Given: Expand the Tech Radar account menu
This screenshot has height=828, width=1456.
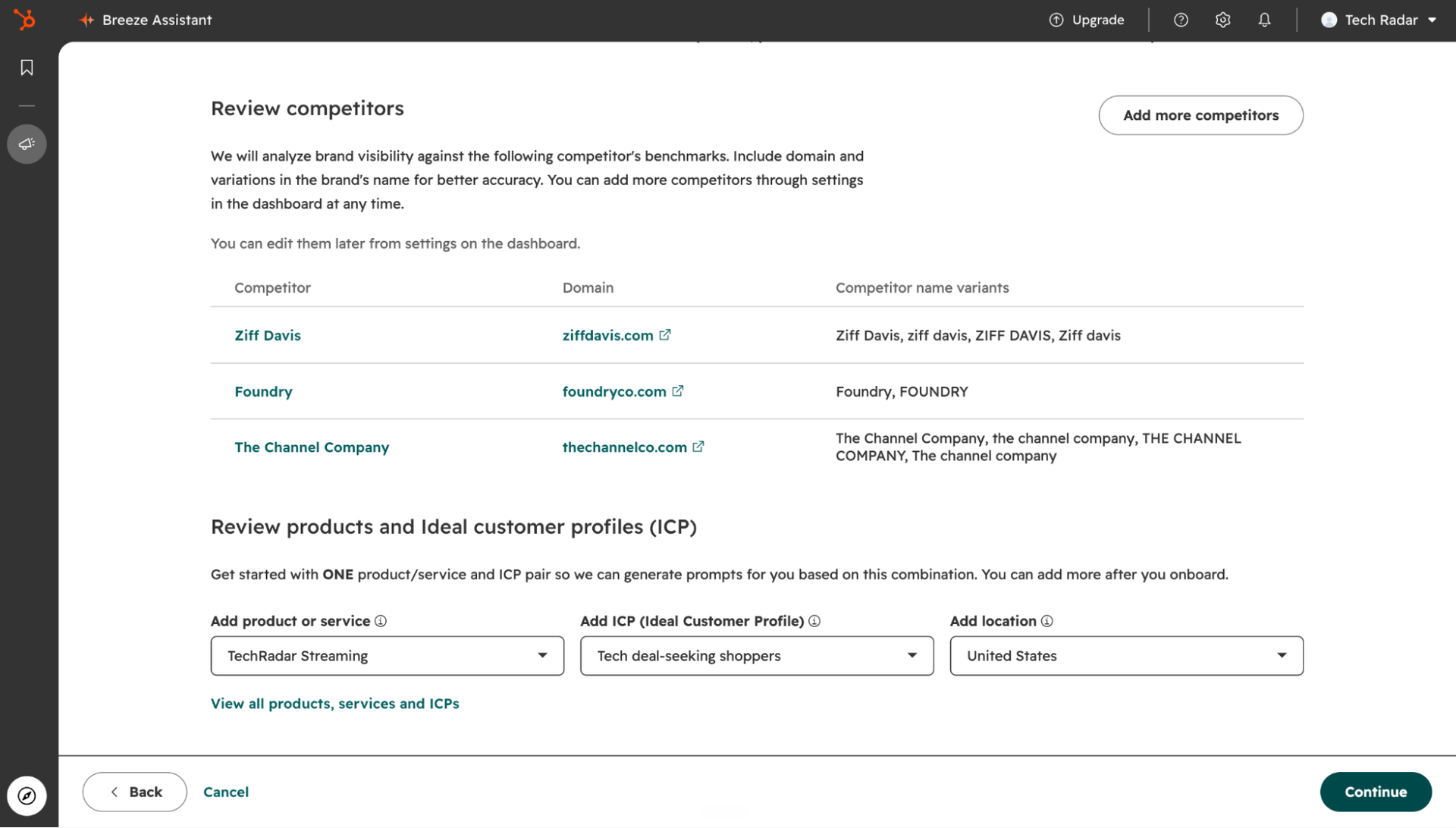Looking at the screenshot, I should coord(1379,20).
